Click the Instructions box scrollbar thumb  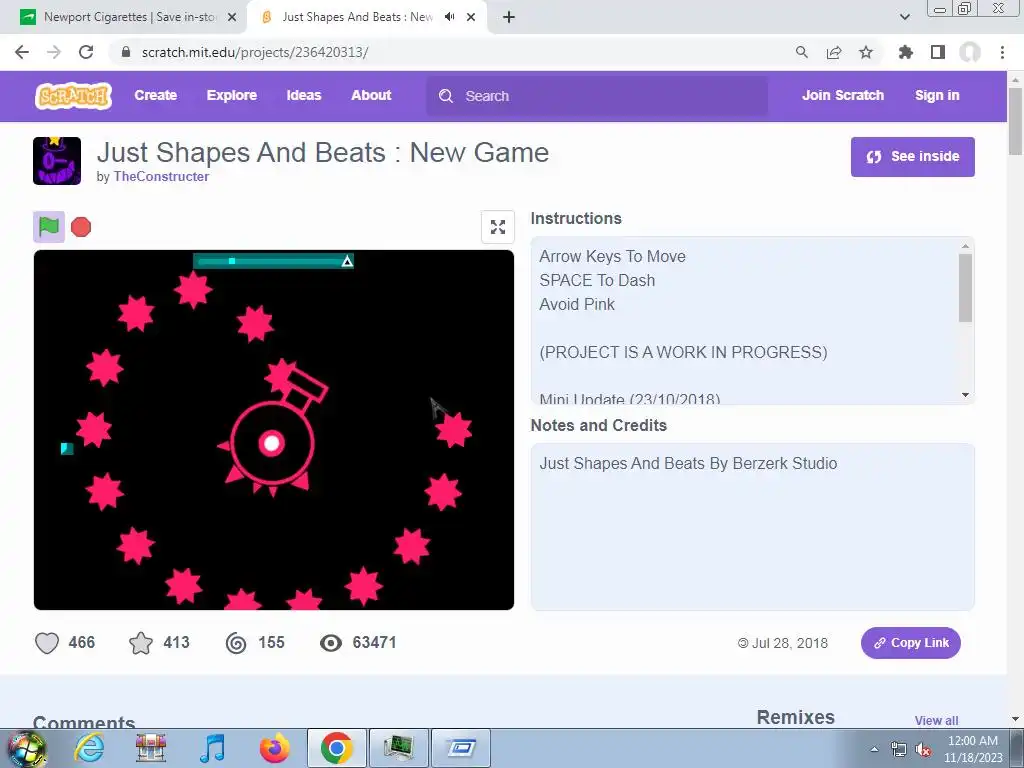(x=965, y=288)
